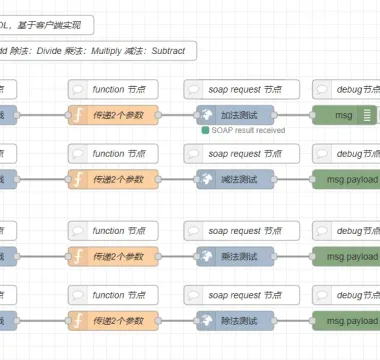Select the 乘法测试 soap request node

pos(235,257)
